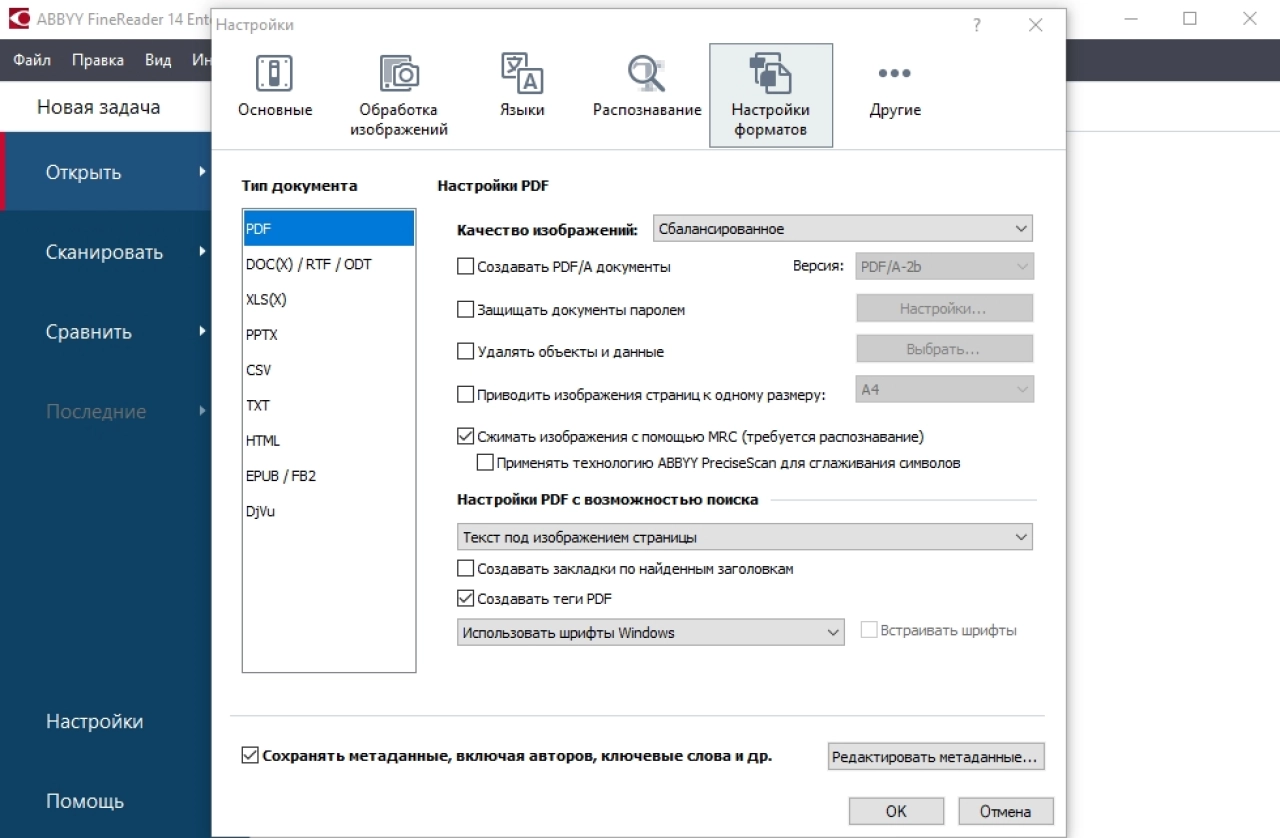Open the PDF/A Версия dropdown

point(944,267)
